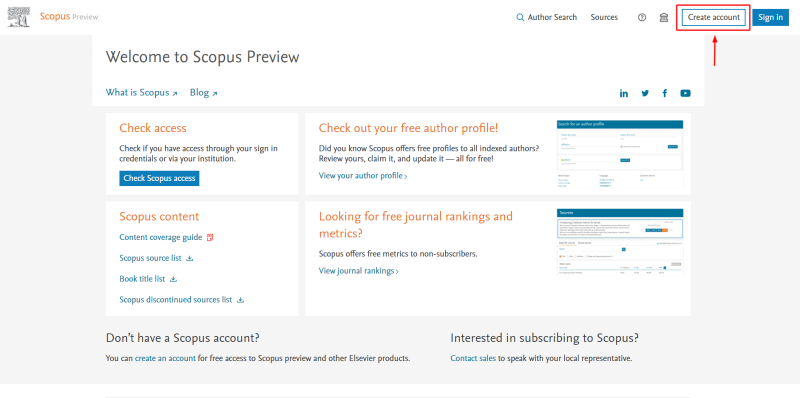The height and width of the screenshot is (398, 800).
Task: Open Content coverage guide link
Action: coord(161,237)
